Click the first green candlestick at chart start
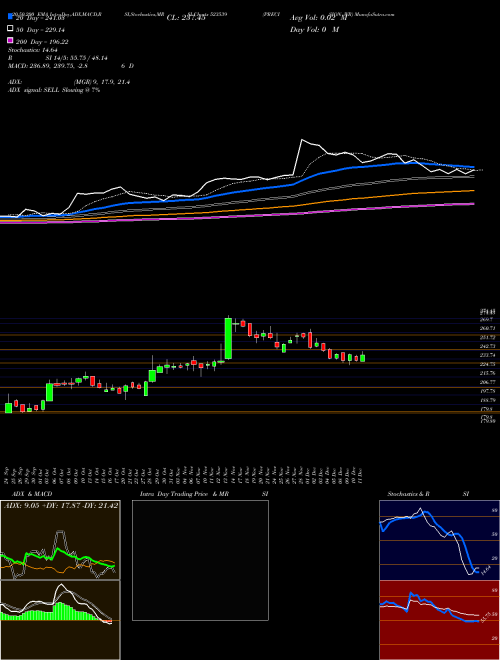The height and width of the screenshot is (660, 500). click(8, 407)
